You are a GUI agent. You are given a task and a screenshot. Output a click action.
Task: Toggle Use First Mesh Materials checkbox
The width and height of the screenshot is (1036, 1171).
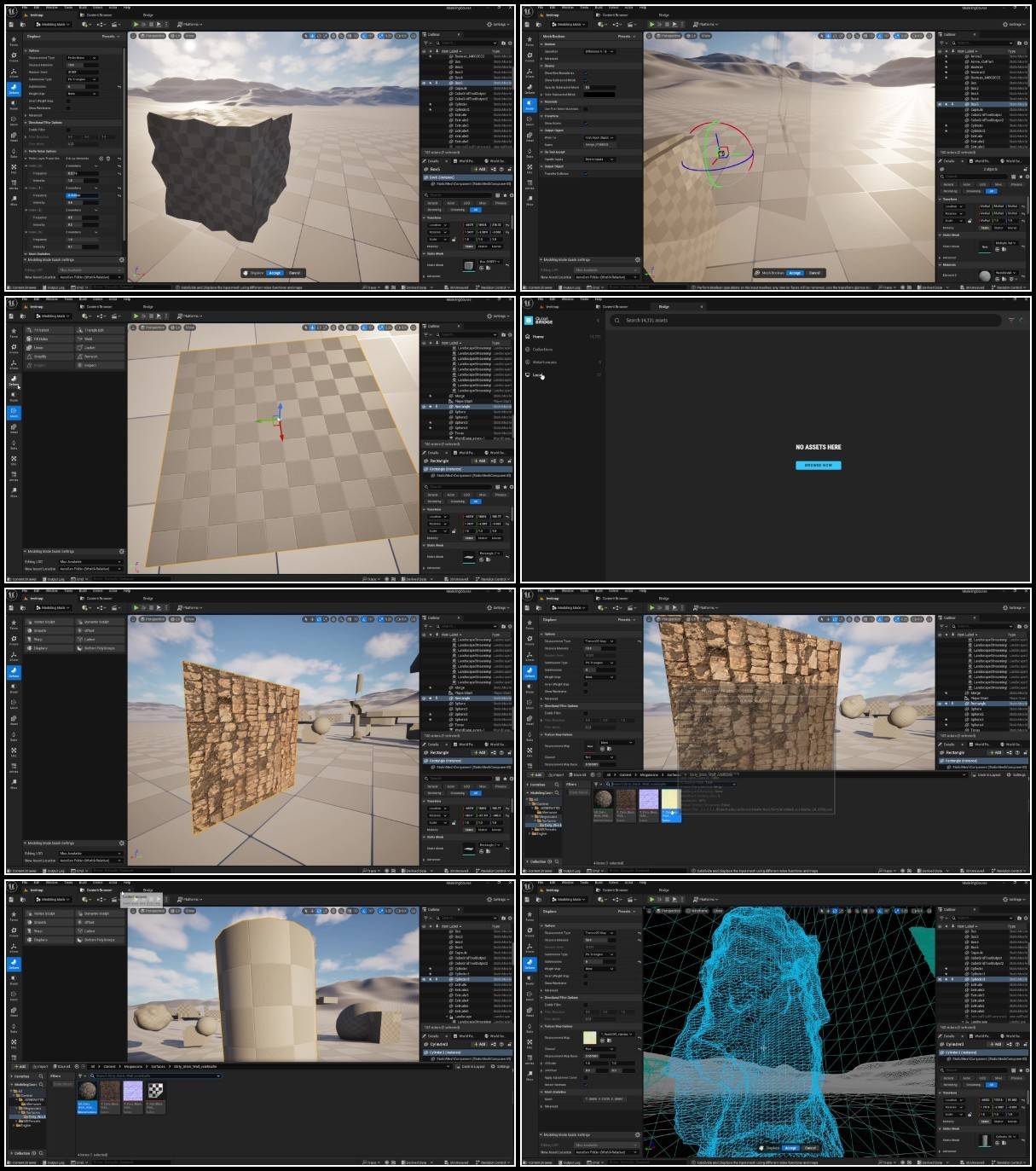(x=586, y=109)
